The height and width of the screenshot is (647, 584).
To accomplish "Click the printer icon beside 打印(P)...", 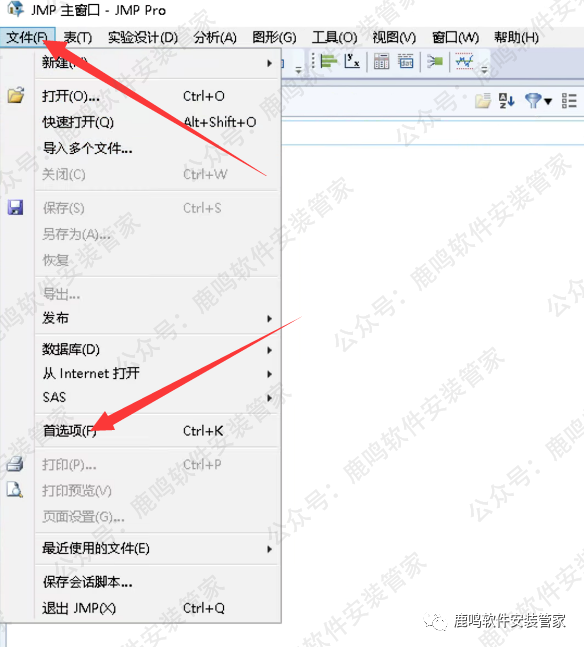I will [x=15, y=464].
